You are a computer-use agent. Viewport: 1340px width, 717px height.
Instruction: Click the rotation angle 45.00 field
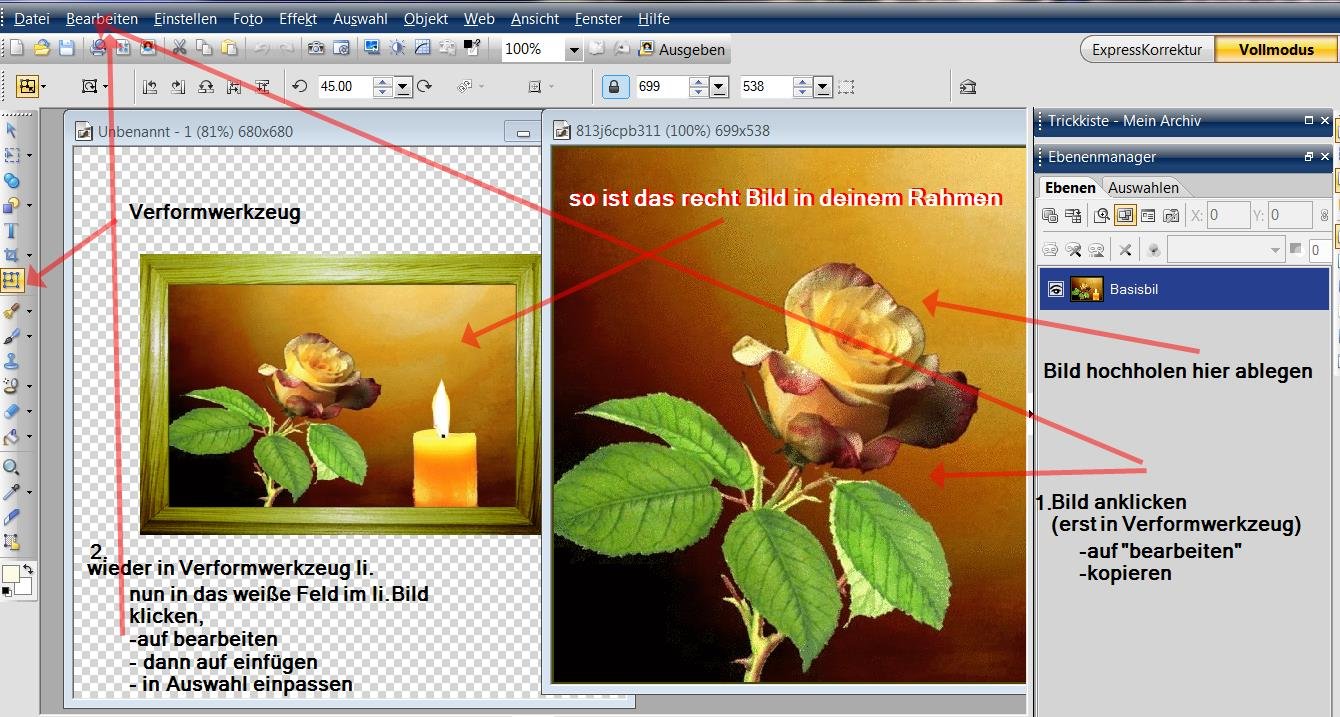(x=344, y=87)
